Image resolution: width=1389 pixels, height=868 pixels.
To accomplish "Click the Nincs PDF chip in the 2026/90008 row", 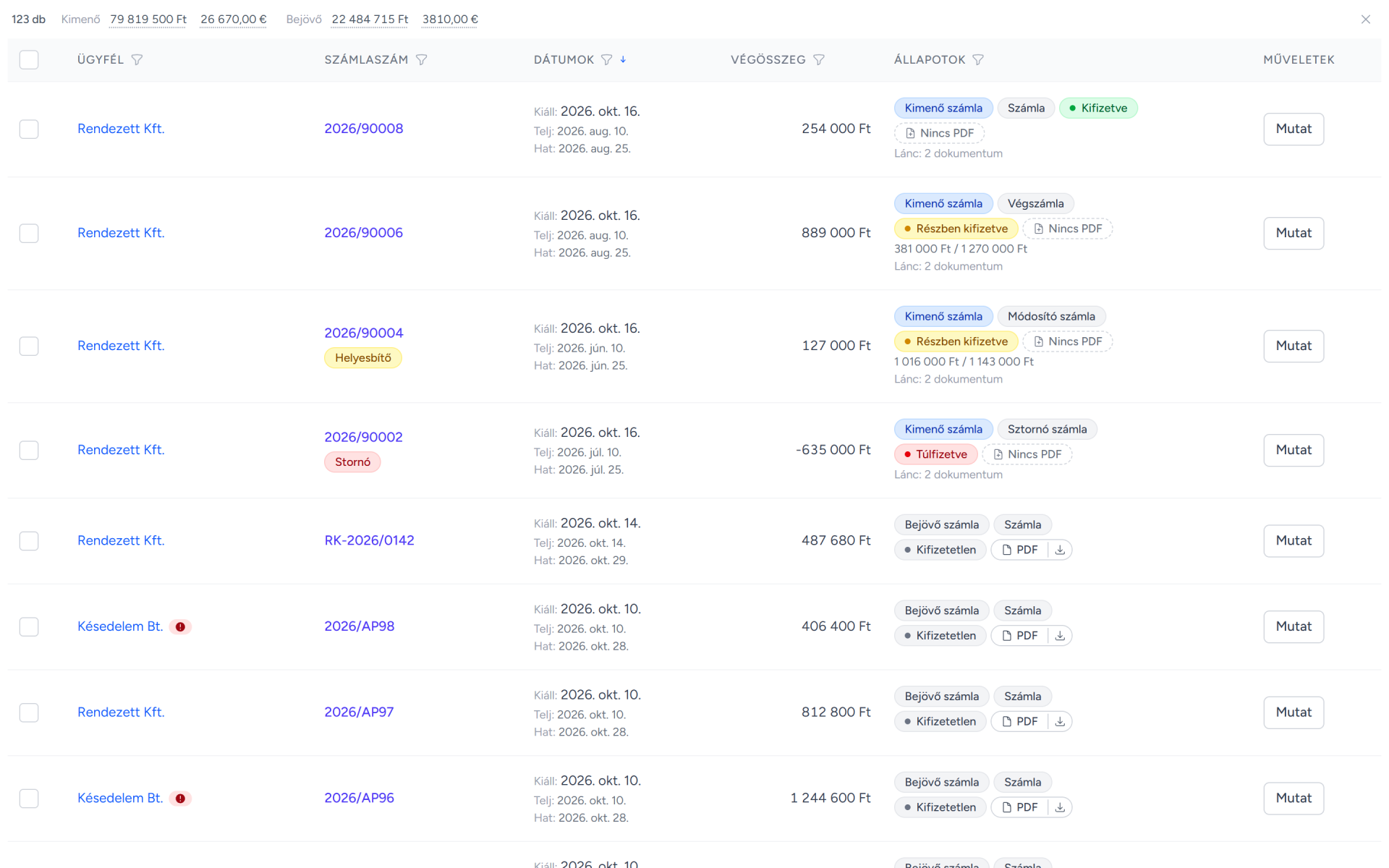I will pyautogui.click(x=939, y=133).
